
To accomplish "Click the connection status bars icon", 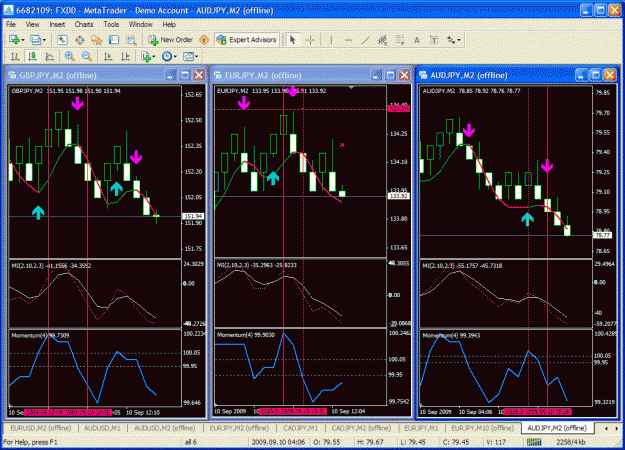I will tap(535, 442).
